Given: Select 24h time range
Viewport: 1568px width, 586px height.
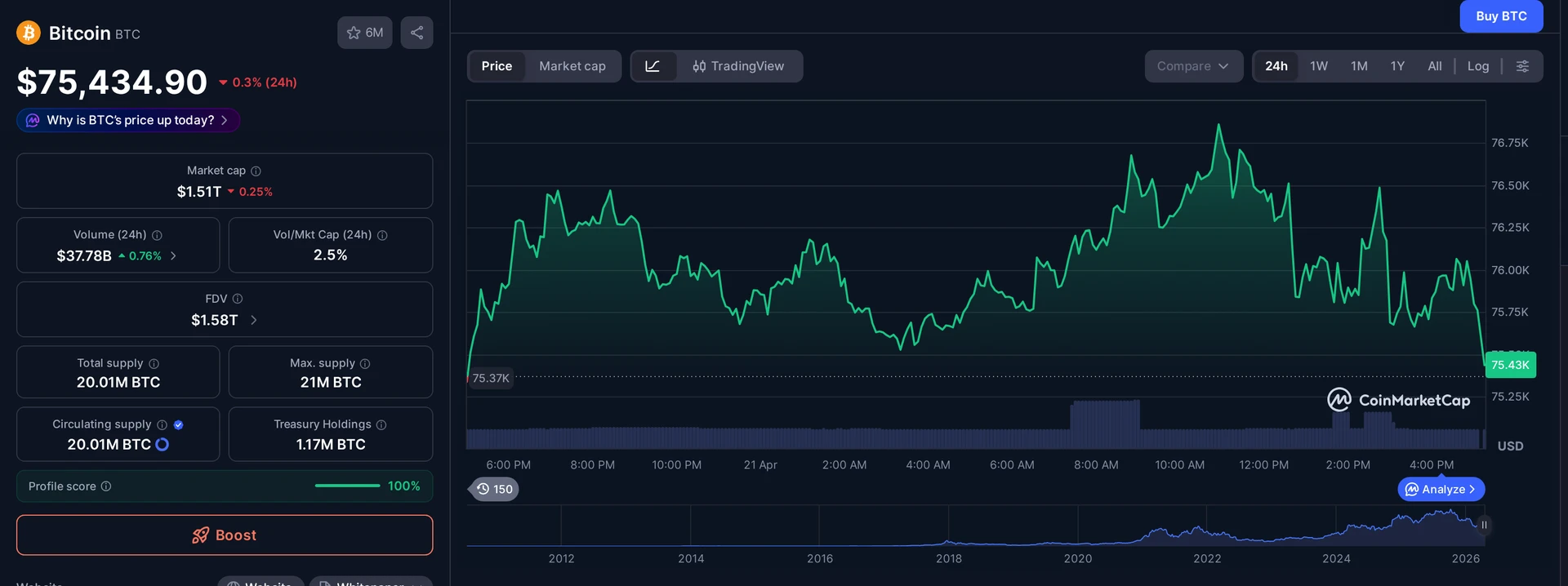Looking at the screenshot, I should [1276, 66].
